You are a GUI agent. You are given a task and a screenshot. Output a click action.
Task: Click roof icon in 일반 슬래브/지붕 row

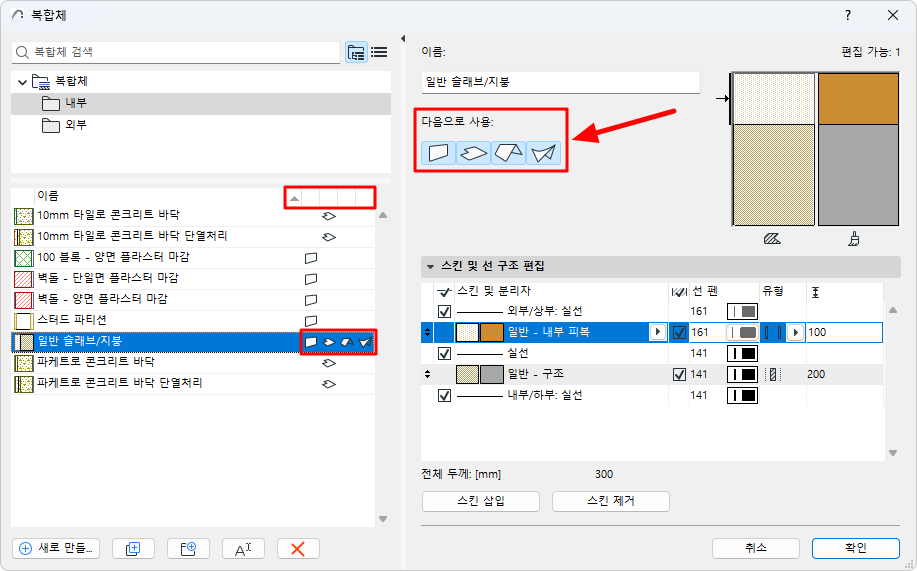[x=347, y=342]
